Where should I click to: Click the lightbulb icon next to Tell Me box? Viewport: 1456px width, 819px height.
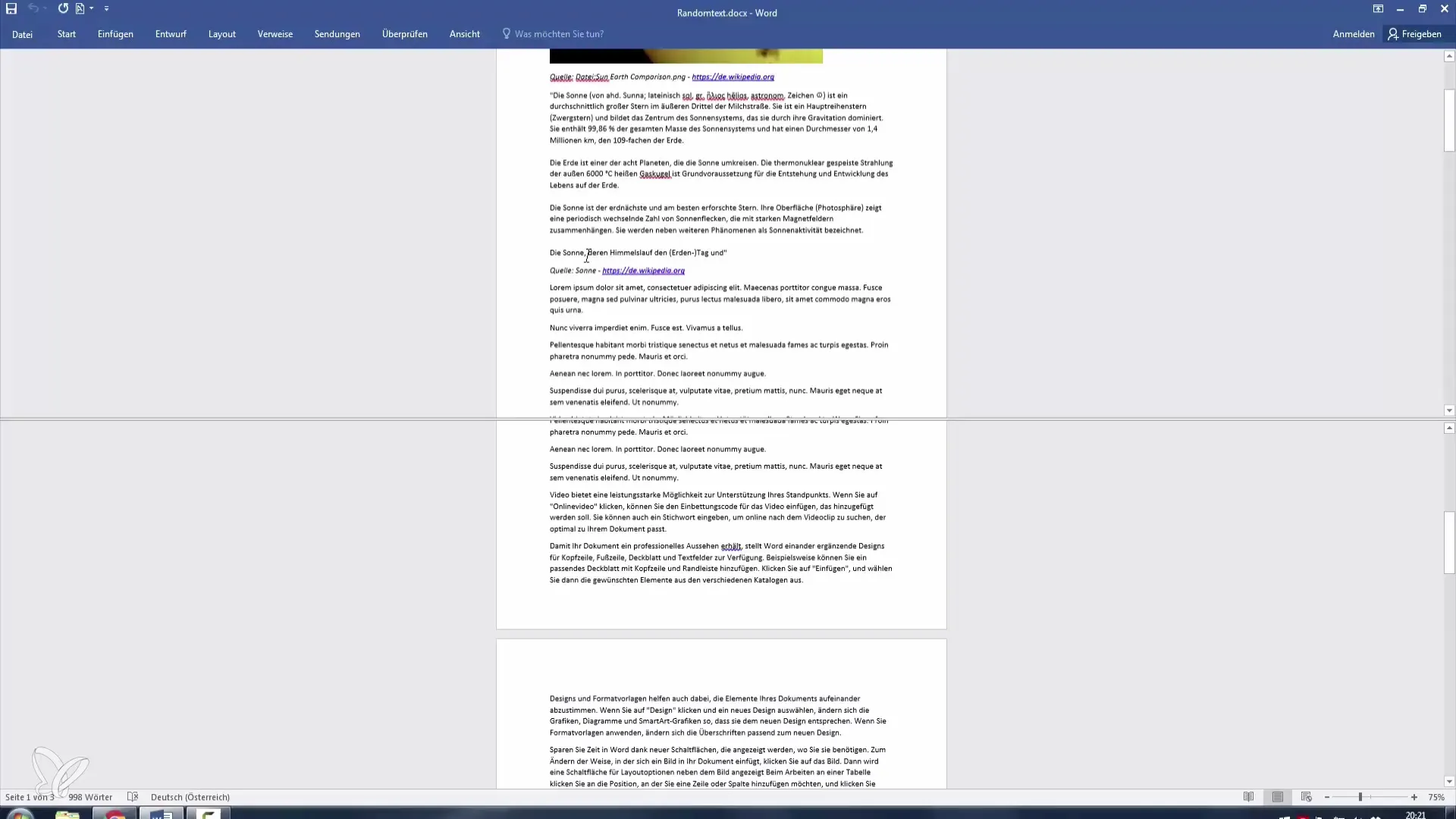click(x=507, y=34)
